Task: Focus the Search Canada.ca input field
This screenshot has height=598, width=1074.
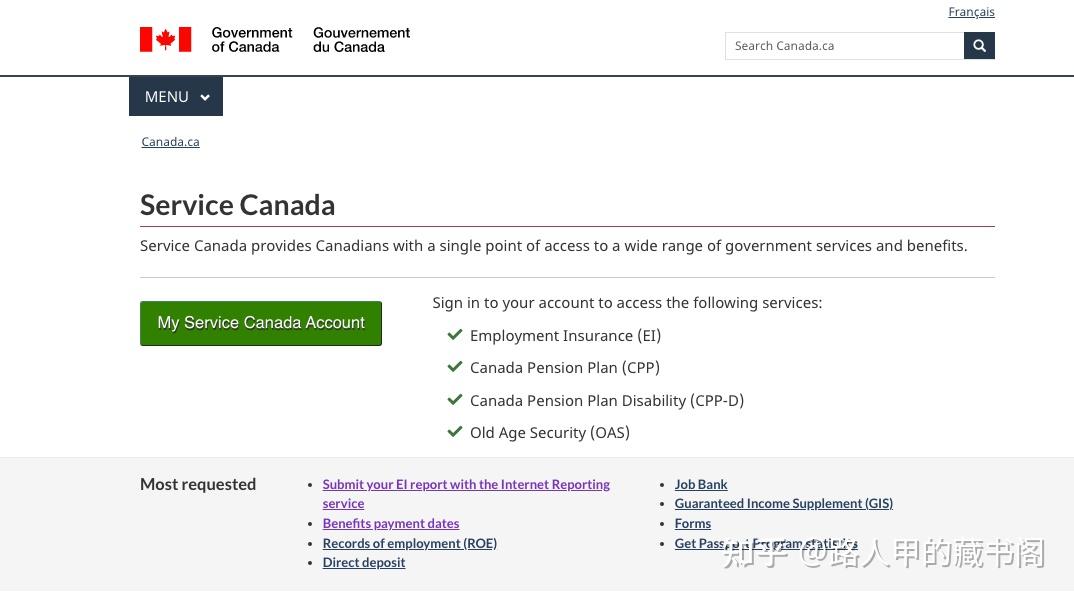Action: 844,46
